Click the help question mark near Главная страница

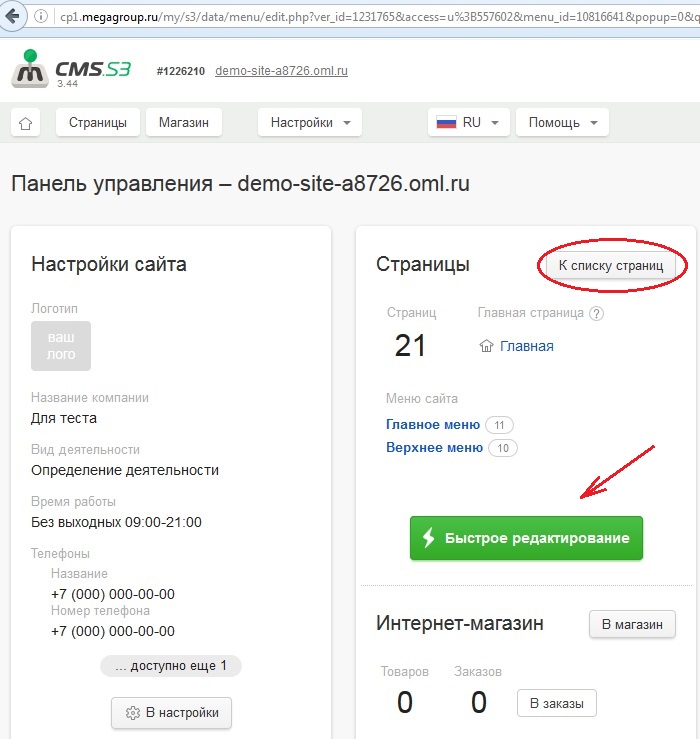click(596, 313)
